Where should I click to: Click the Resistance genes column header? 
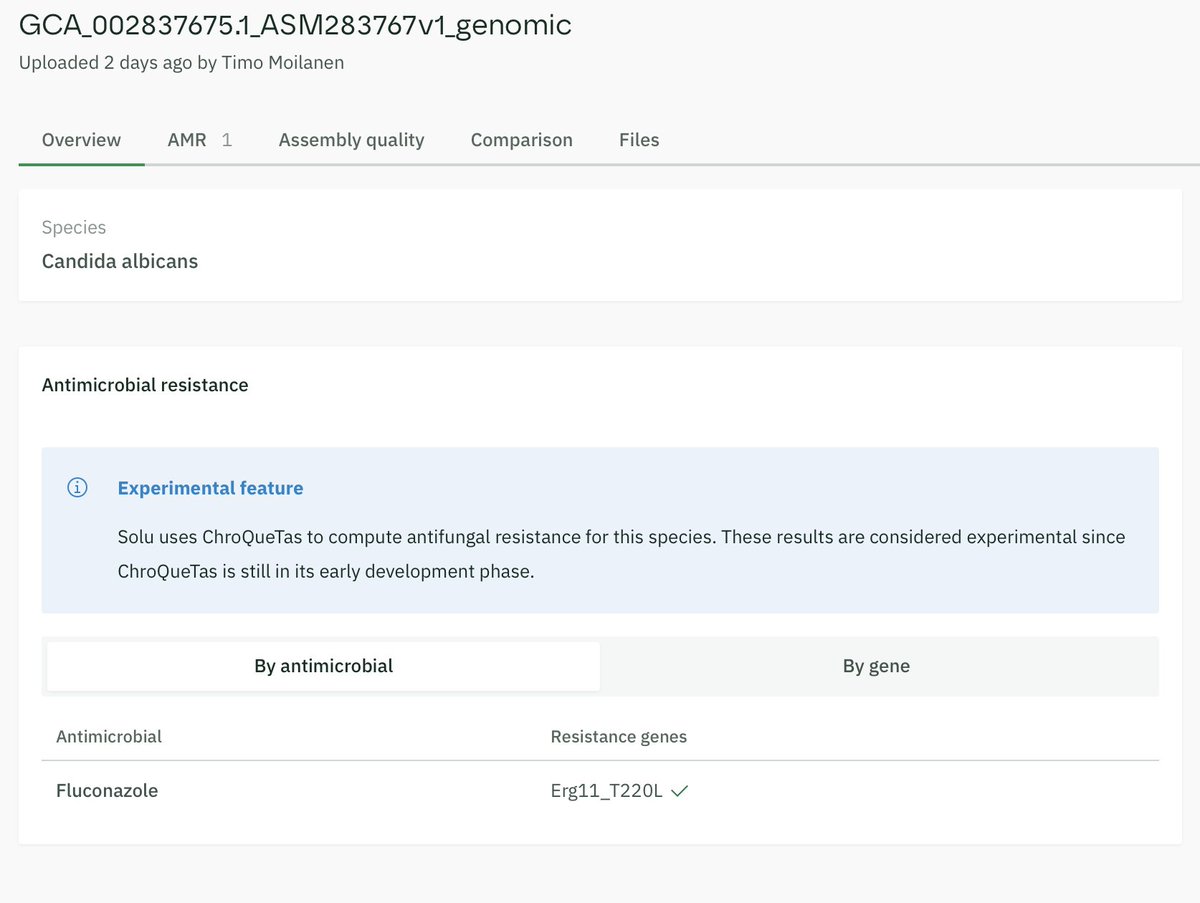(x=618, y=736)
